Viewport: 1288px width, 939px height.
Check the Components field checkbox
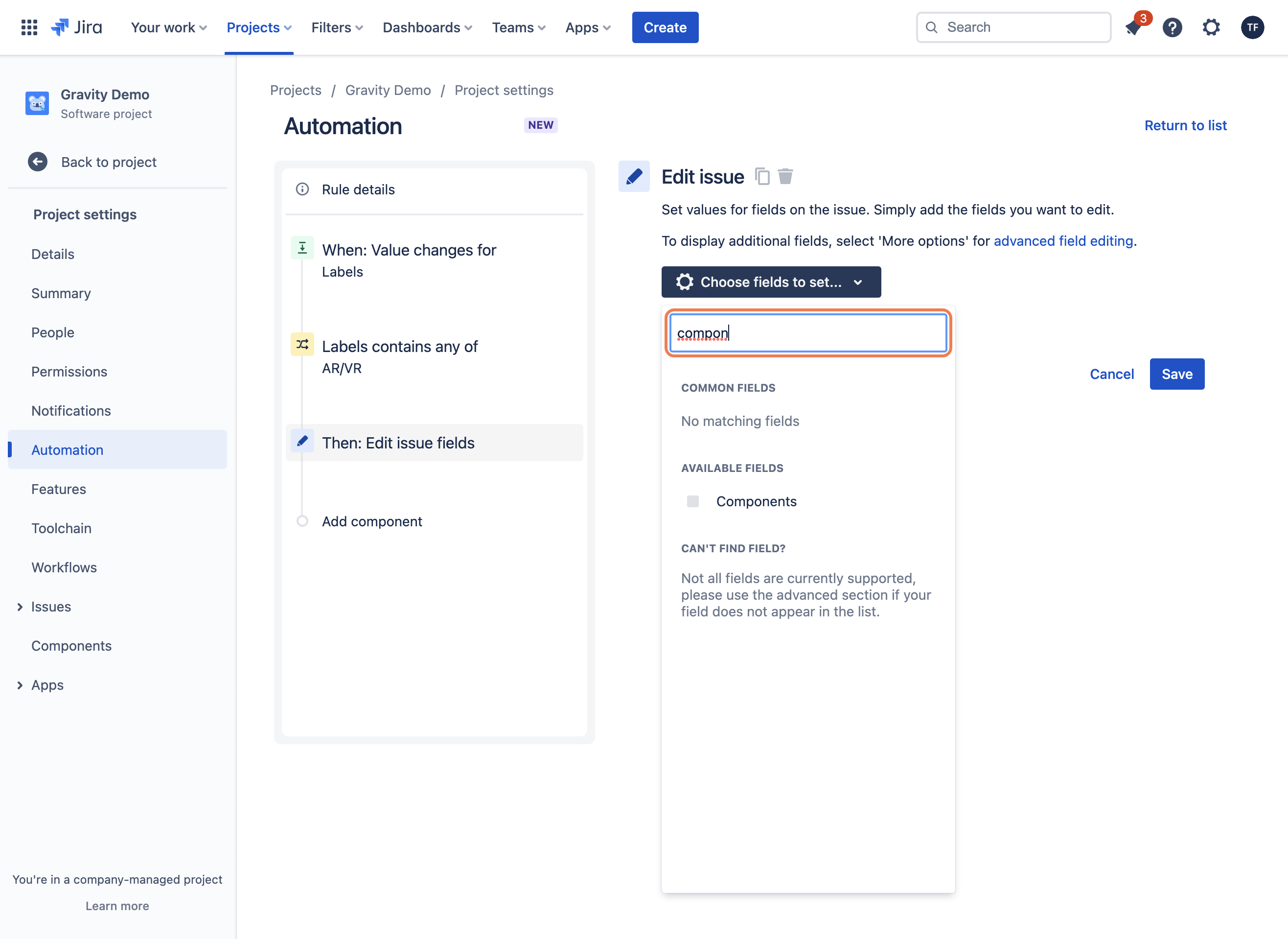coord(692,501)
